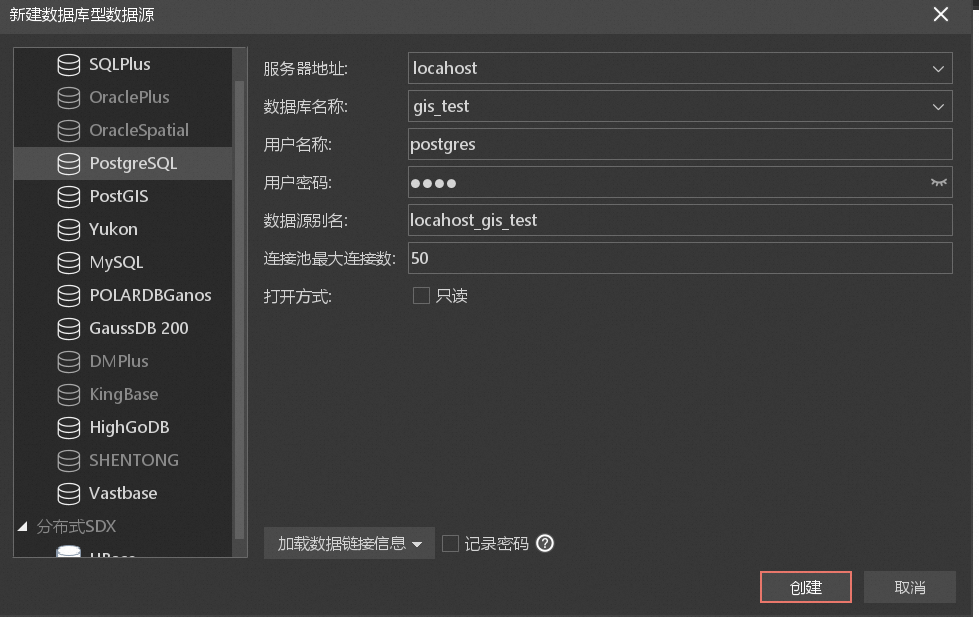Viewport: 979px width, 617px height.
Task: Click the MySQL database icon
Action: pos(69,262)
